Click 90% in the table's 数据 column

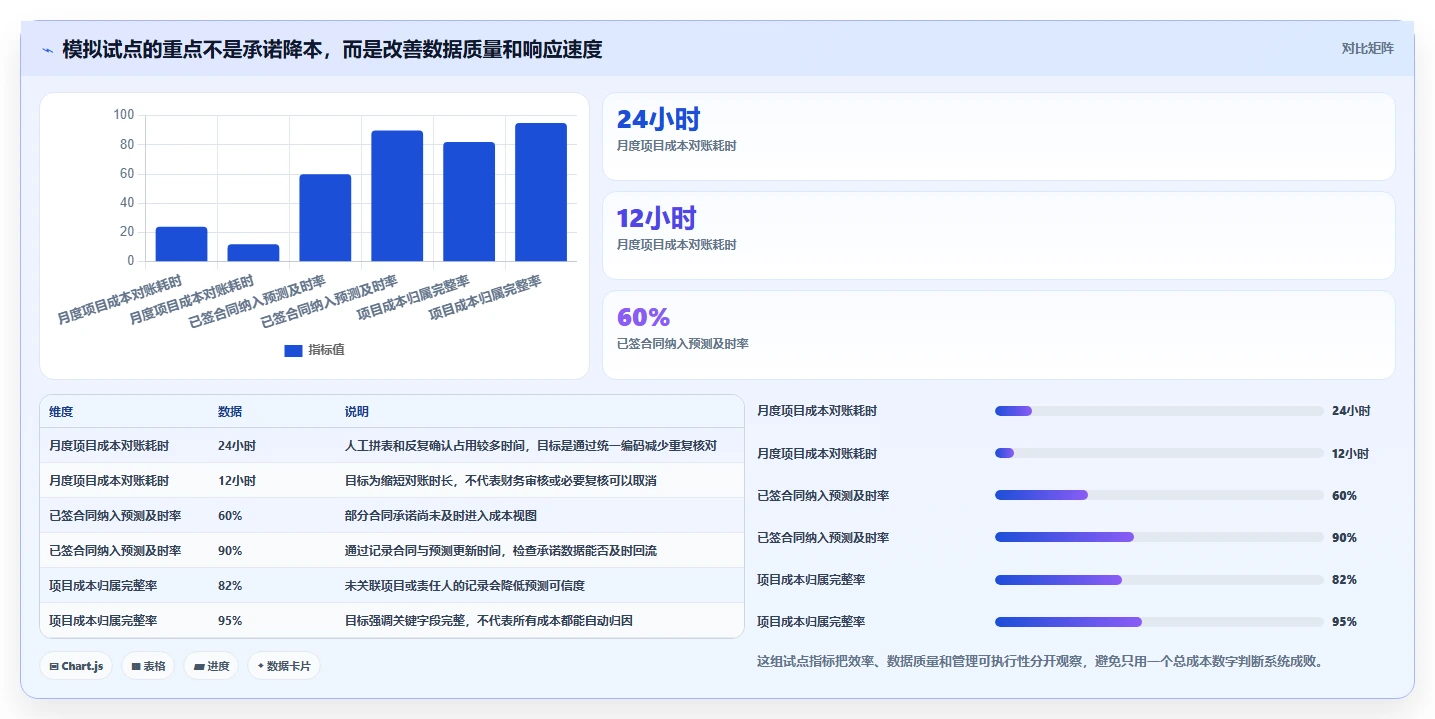[230, 551]
